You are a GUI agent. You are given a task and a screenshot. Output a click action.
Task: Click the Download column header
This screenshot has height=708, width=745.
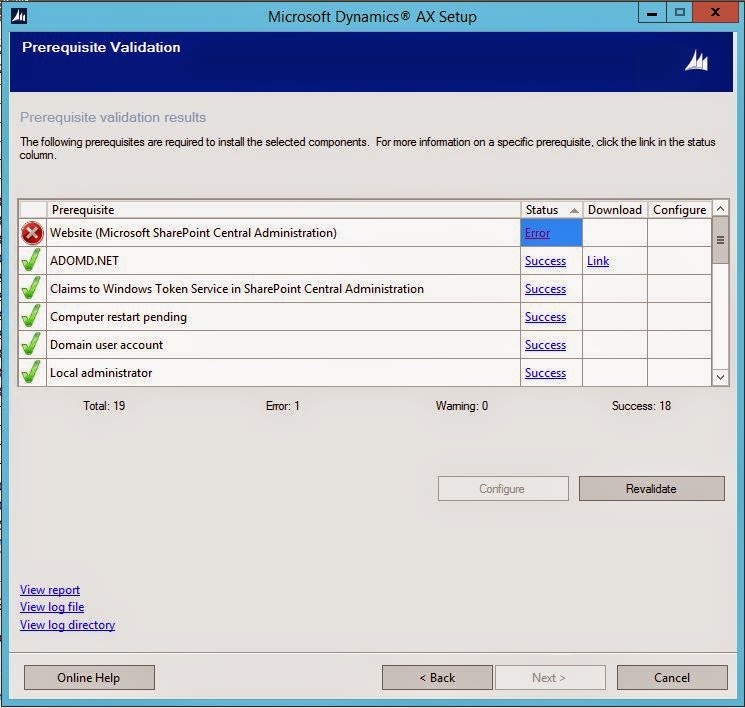(615, 210)
